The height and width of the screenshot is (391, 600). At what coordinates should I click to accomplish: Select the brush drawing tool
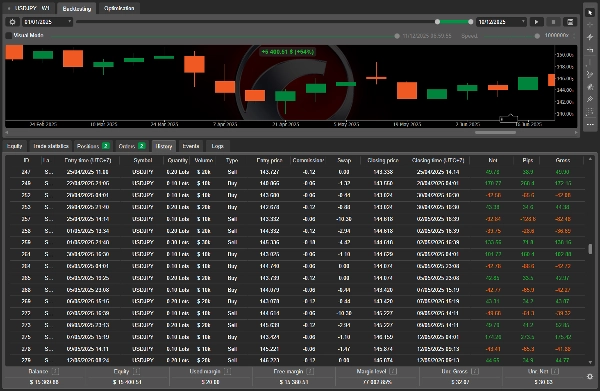click(x=590, y=99)
